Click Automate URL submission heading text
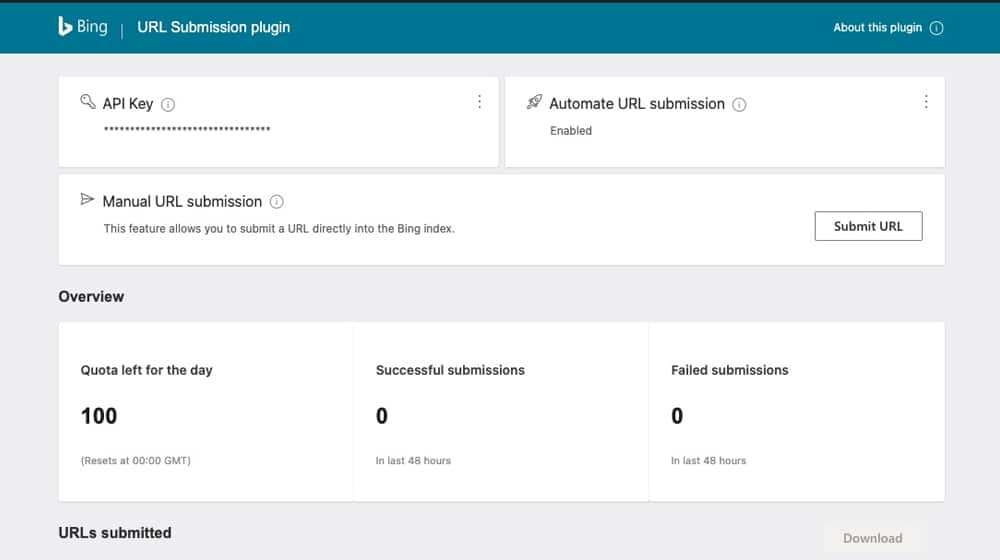Screen dimensions: 1000x560 click(x=637, y=103)
